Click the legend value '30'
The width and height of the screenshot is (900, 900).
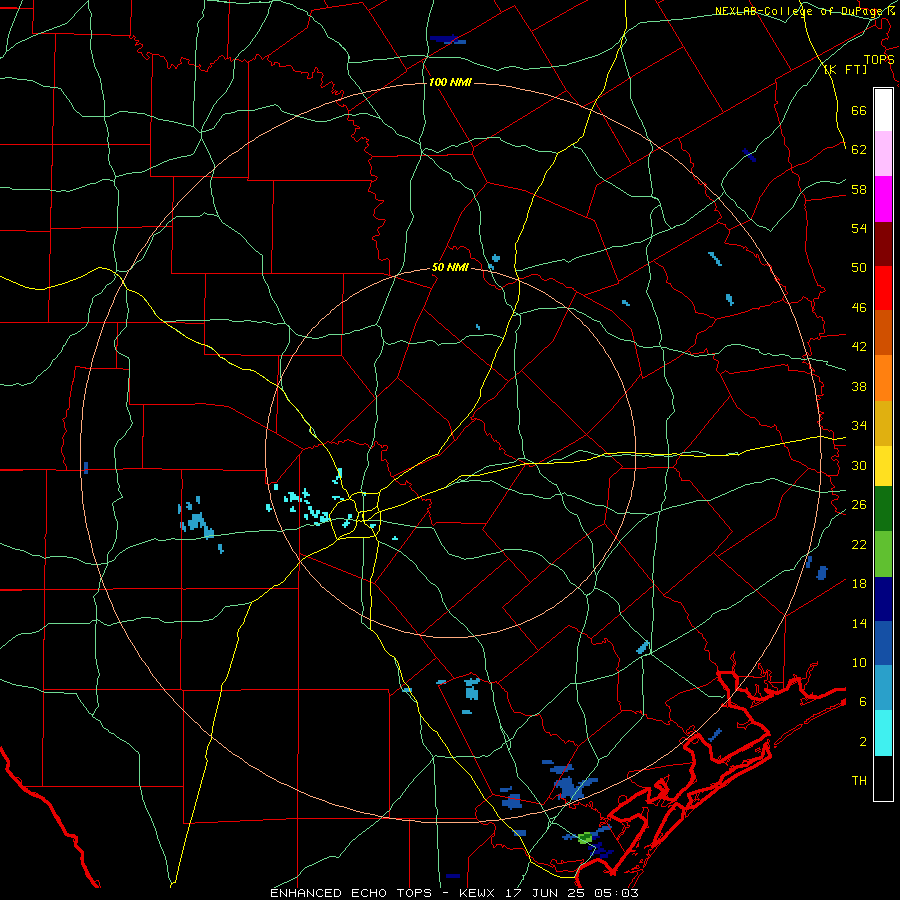[x=859, y=465]
